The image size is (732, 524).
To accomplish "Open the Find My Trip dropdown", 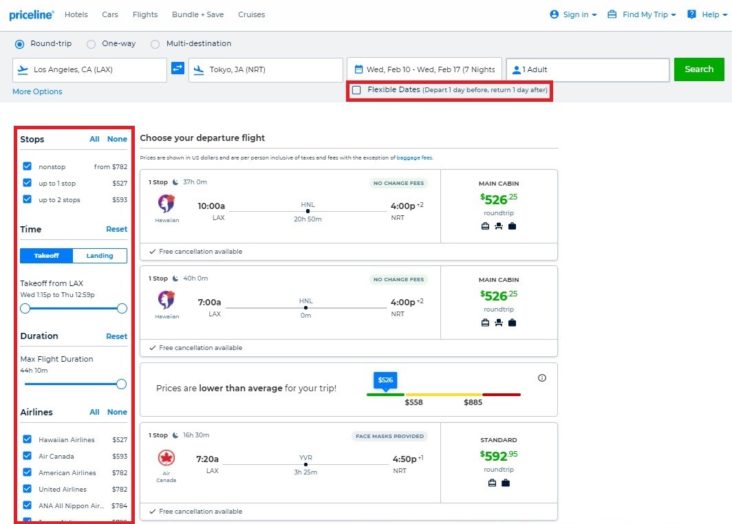I will click(641, 14).
